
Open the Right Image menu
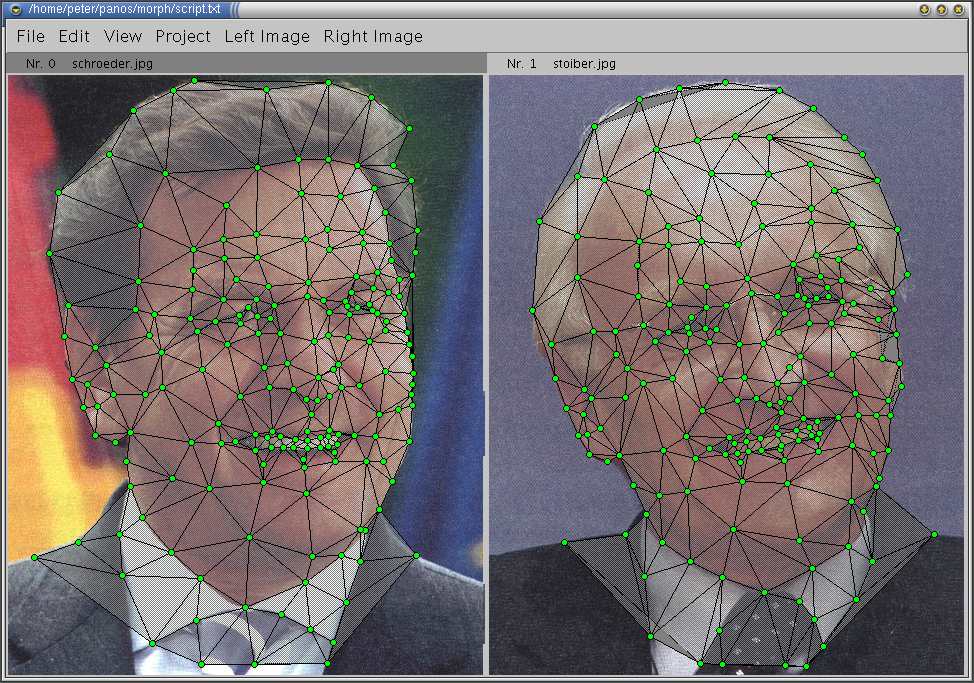coord(373,37)
